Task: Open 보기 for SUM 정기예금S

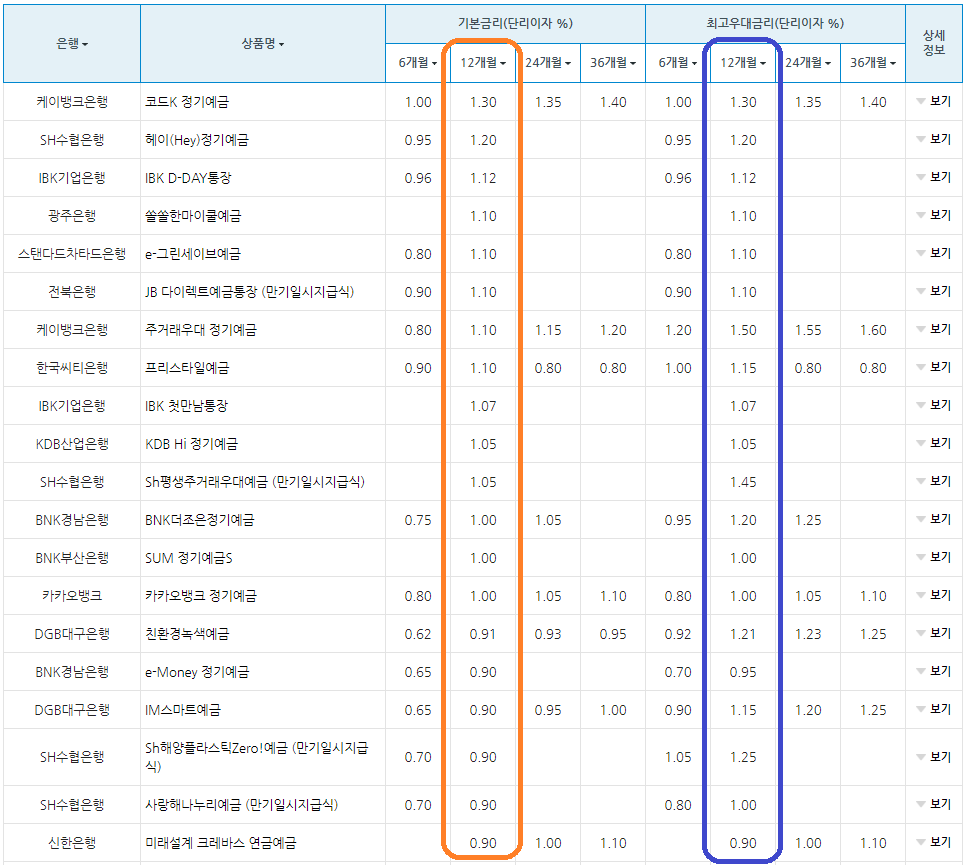Action: tap(934, 557)
